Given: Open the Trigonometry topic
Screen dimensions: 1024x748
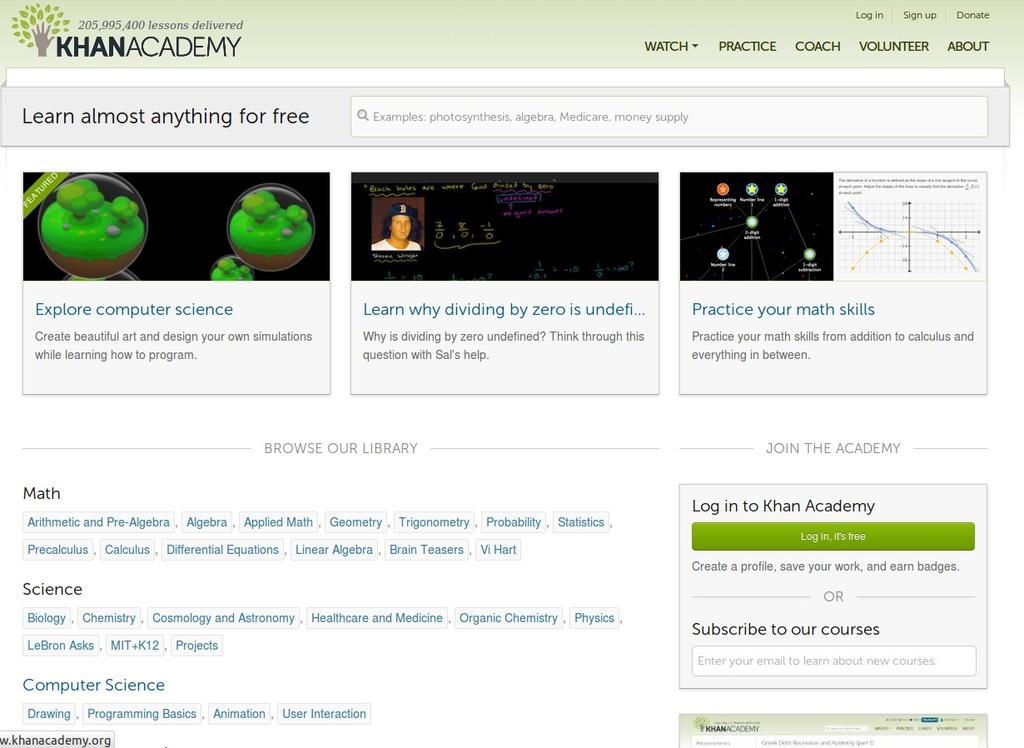Looking at the screenshot, I should click(434, 522).
